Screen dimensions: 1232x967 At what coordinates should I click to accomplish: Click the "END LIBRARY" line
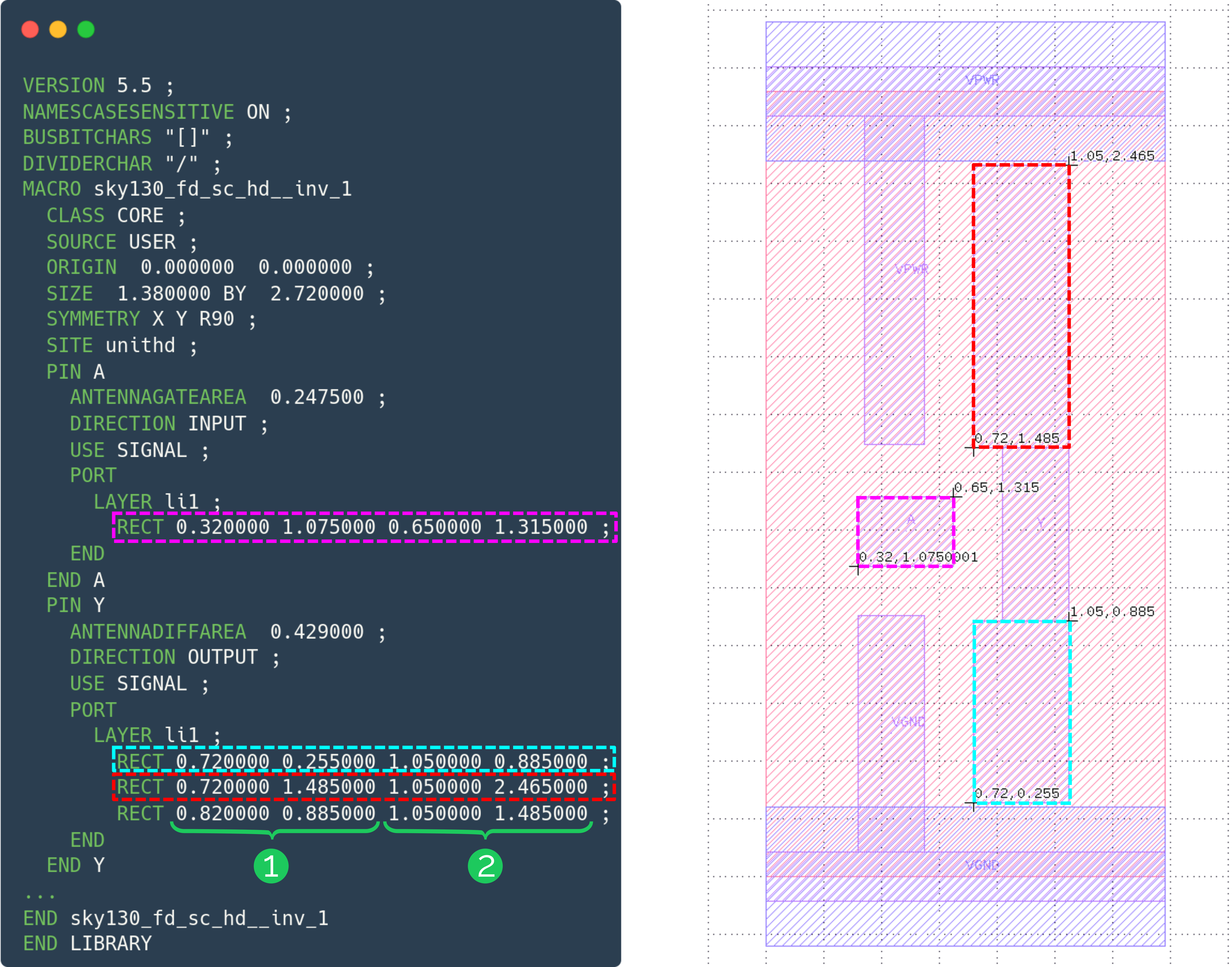(x=87, y=944)
